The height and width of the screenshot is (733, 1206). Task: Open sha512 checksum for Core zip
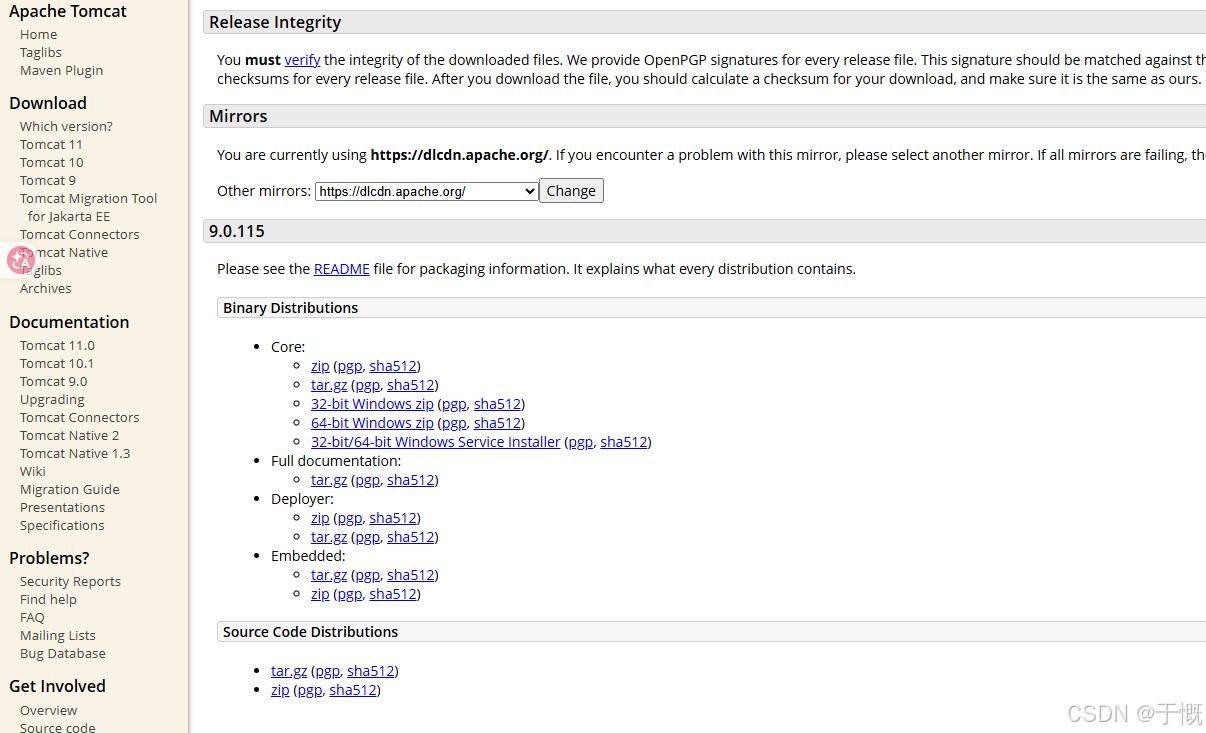393,366
